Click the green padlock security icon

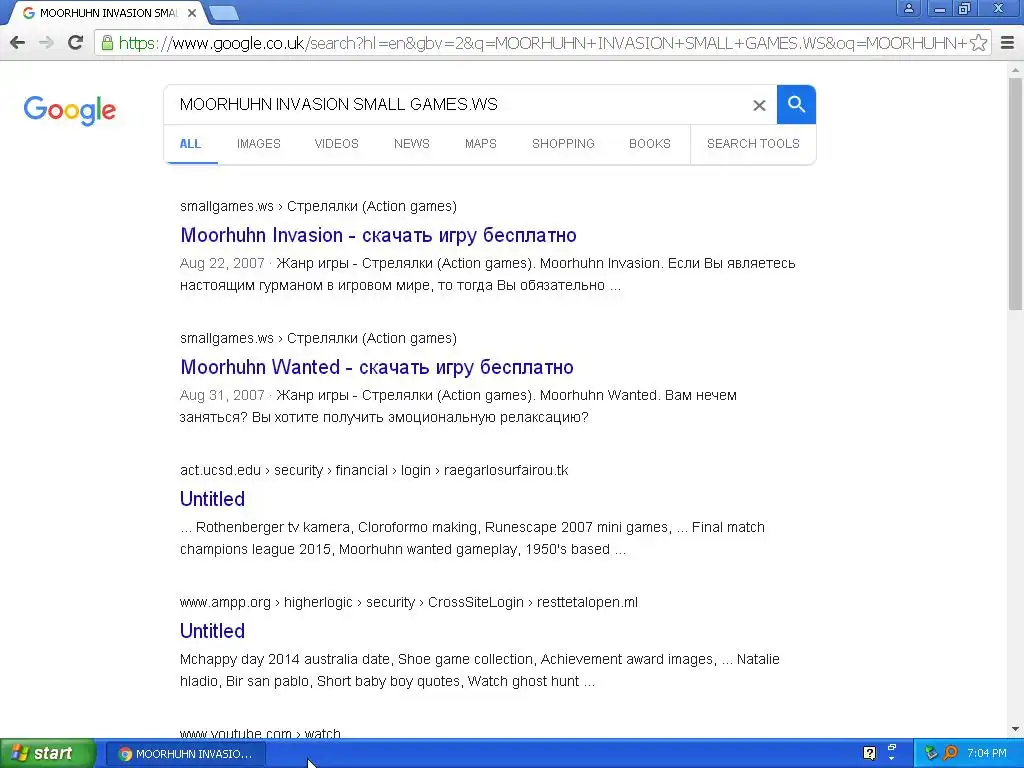pos(107,43)
